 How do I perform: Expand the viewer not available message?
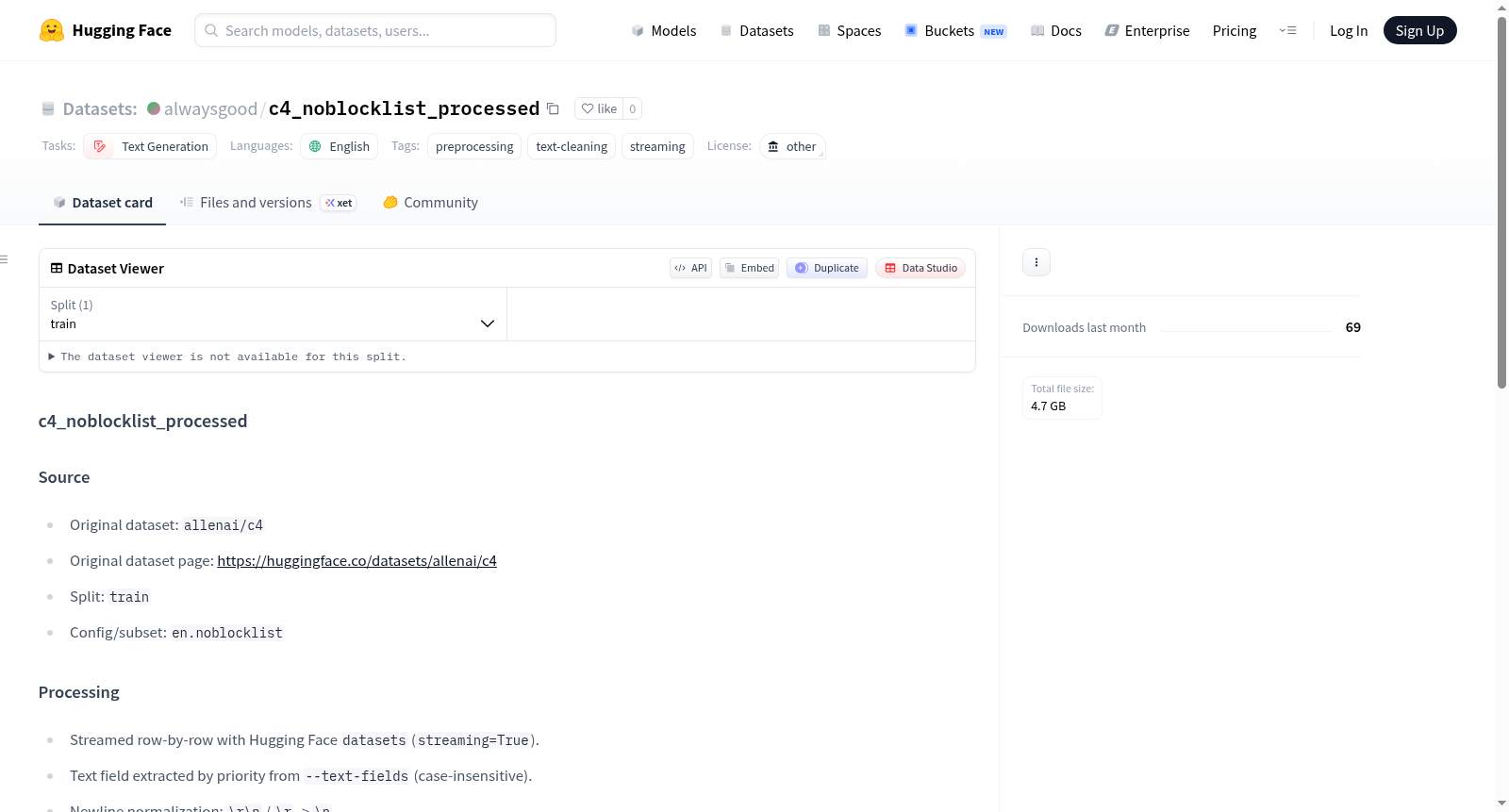tap(226, 356)
